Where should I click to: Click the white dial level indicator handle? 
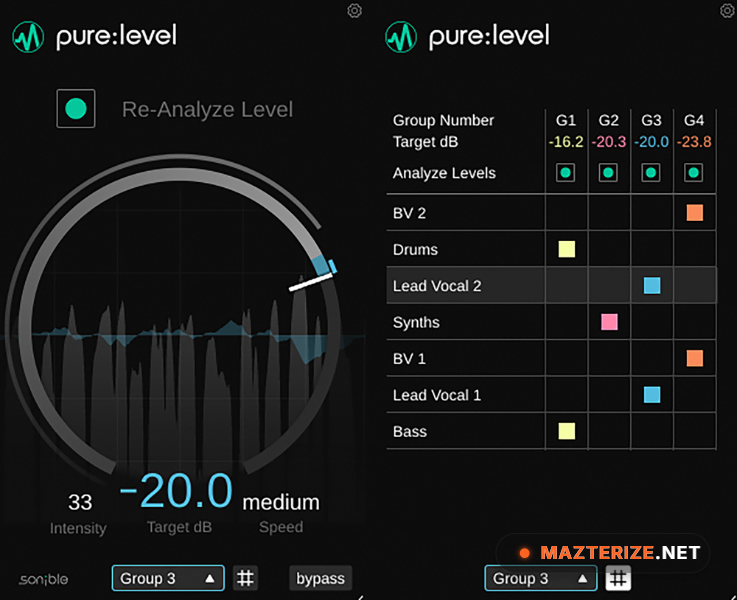point(311,282)
